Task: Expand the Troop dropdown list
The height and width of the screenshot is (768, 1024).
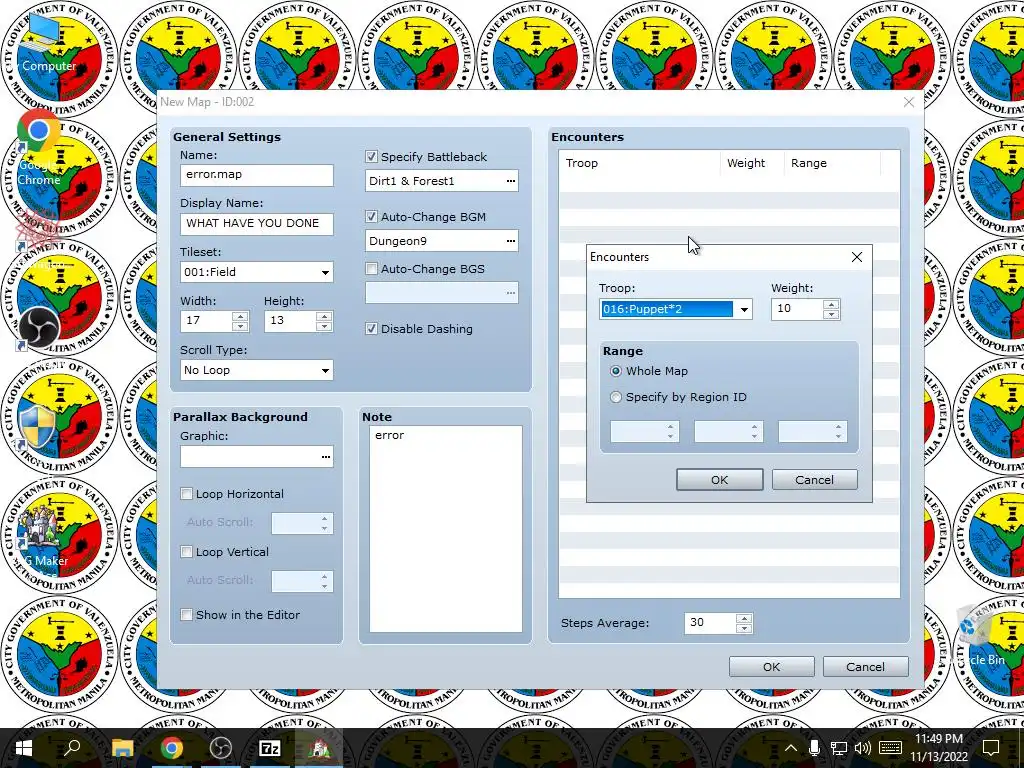Action: click(x=744, y=310)
